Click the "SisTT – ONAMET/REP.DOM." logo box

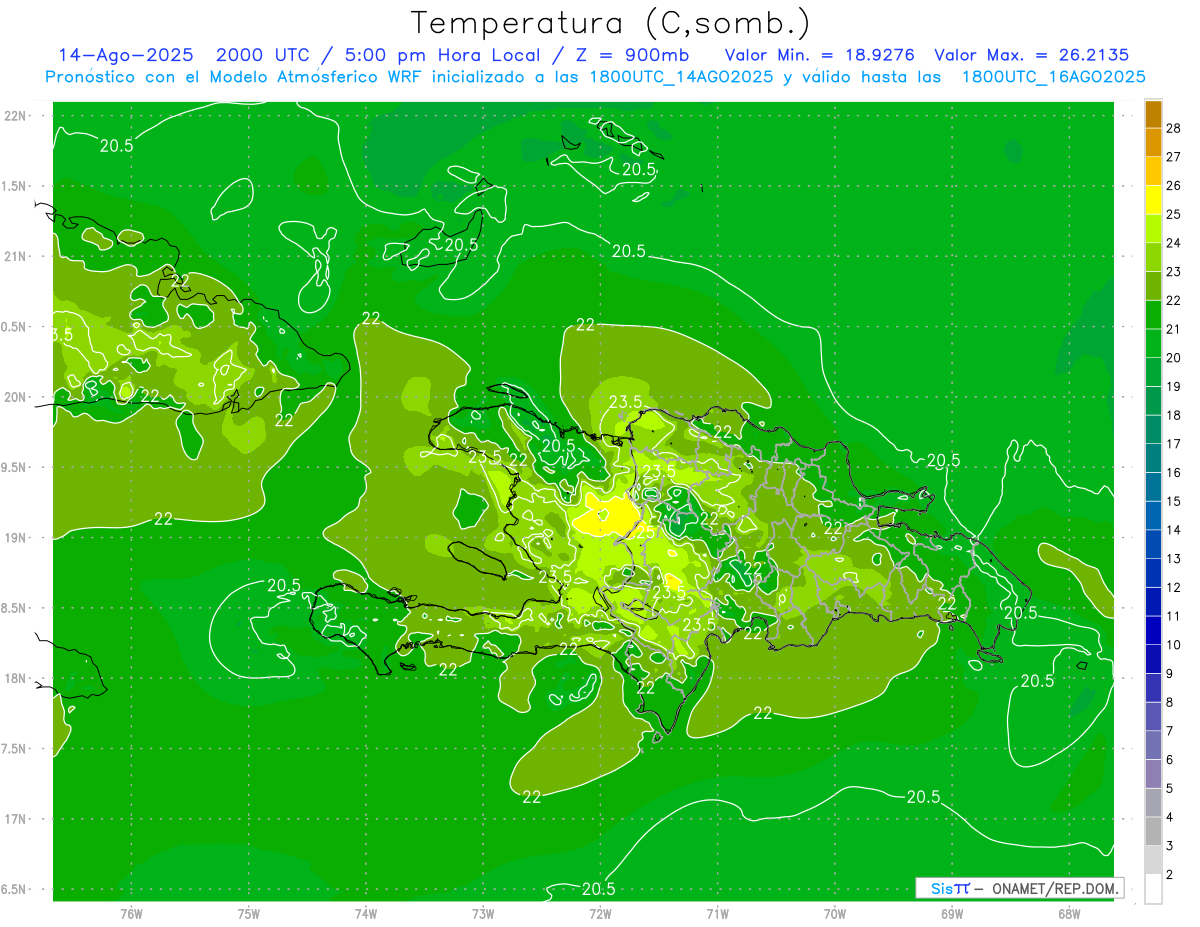[1019, 888]
